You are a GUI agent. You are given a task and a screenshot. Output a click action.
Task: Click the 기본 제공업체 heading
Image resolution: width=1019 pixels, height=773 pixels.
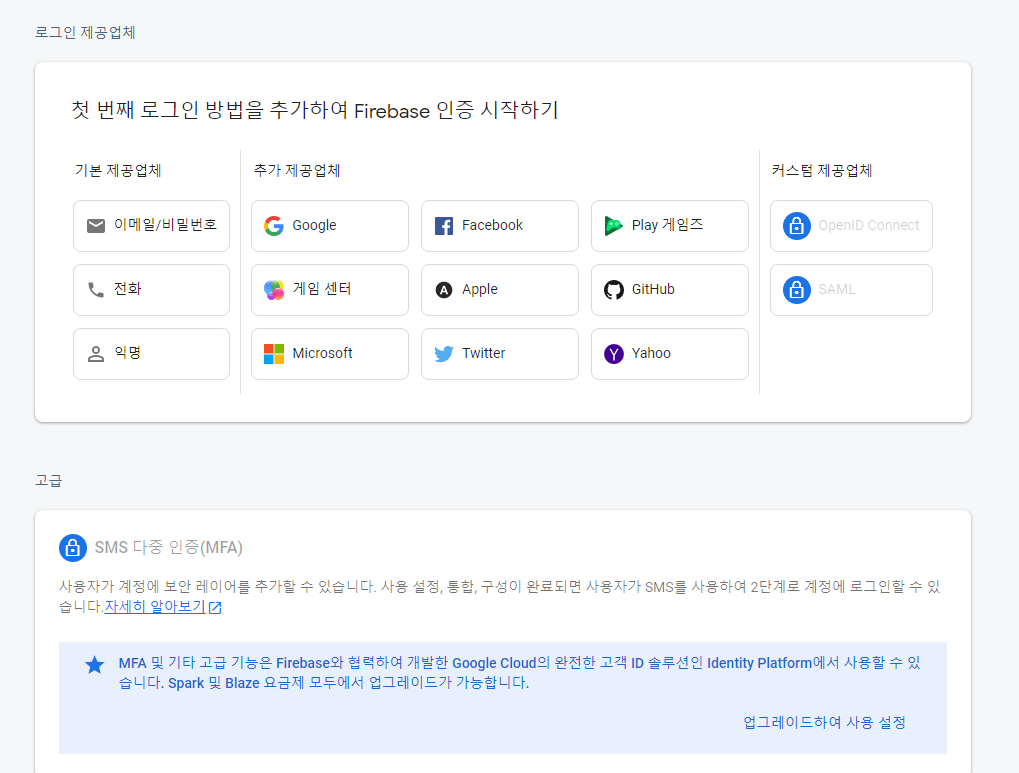(x=118, y=170)
